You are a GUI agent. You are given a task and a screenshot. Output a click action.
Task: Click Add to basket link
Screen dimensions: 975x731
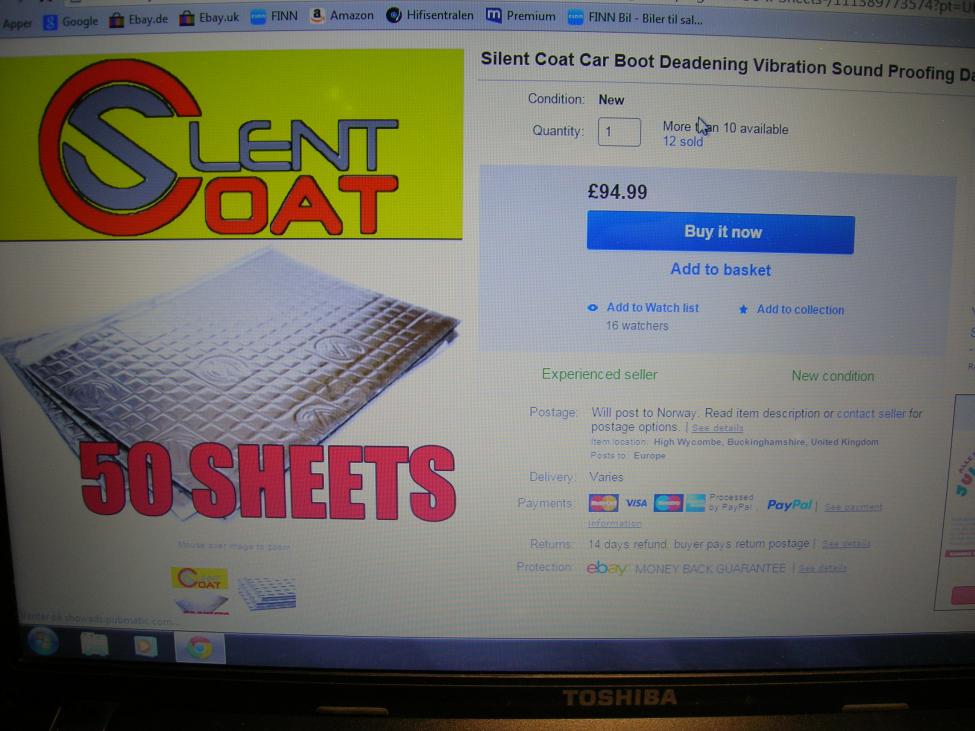coord(721,270)
